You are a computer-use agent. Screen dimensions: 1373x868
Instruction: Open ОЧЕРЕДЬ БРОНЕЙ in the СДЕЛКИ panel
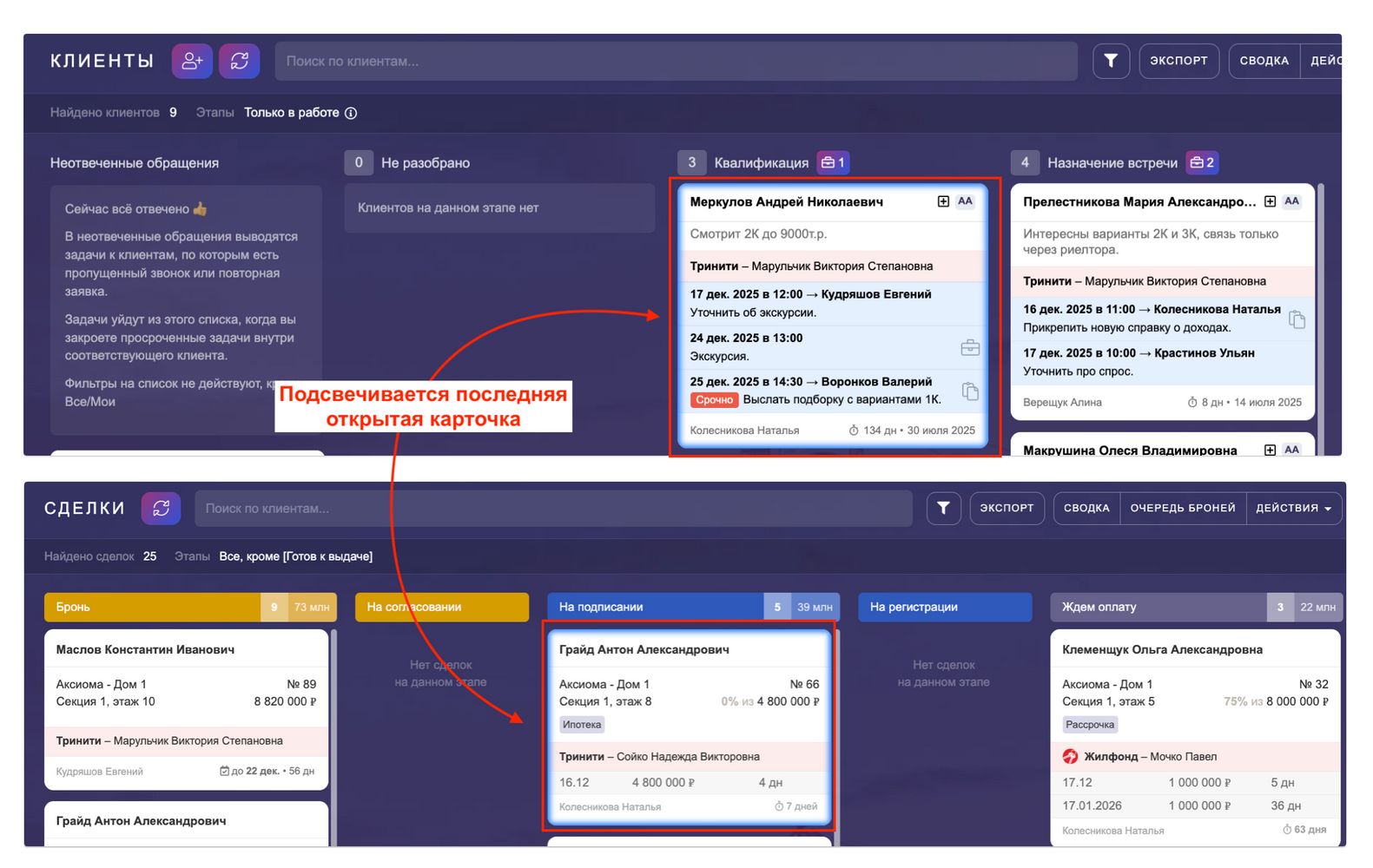click(1183, 509)
